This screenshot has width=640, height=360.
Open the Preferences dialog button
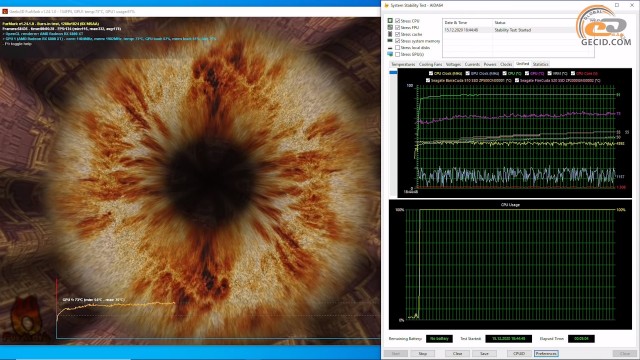(546, 353)
